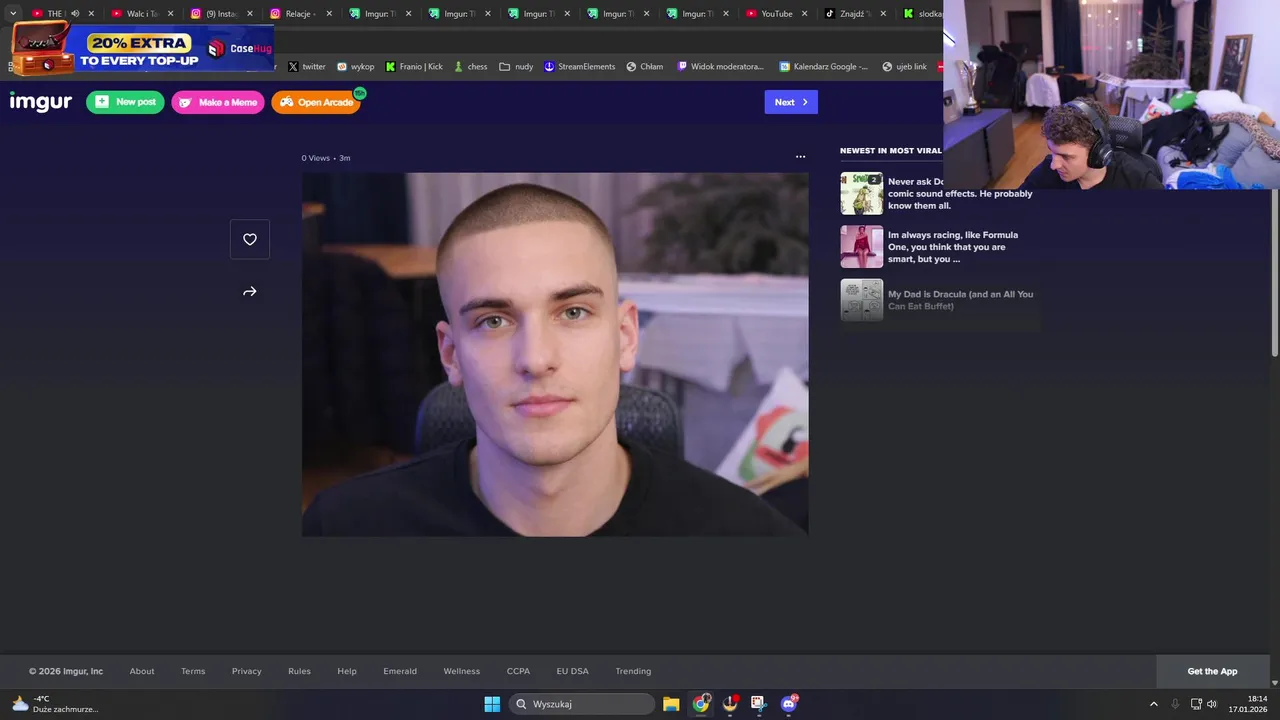
Task: Open the network tray icon
Action: coord(1196,704)
